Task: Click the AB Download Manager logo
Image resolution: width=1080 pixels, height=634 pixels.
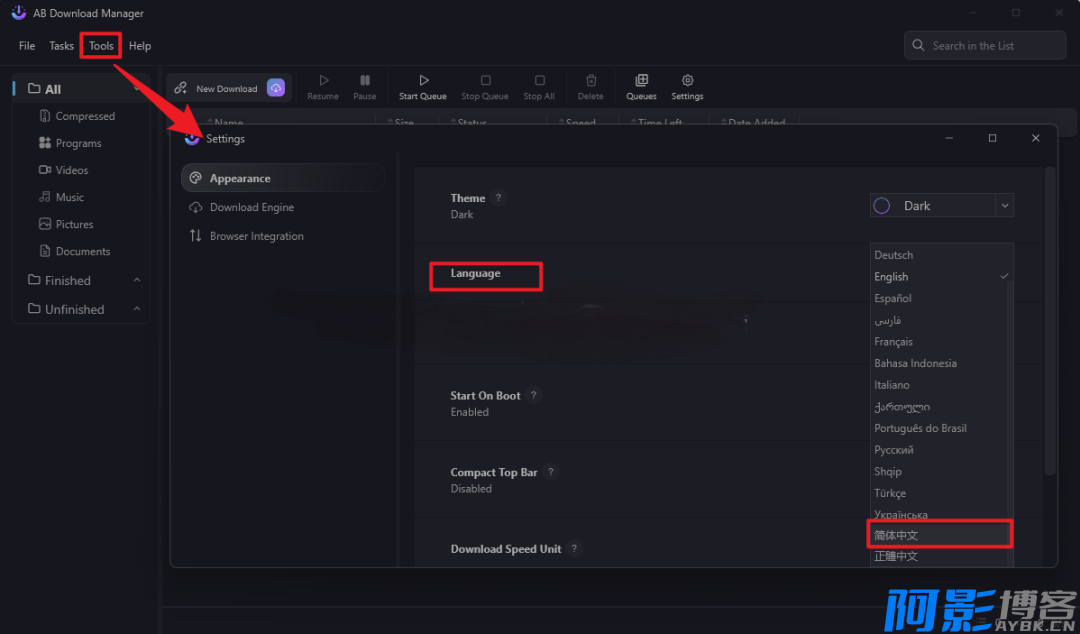Action: 19,13
